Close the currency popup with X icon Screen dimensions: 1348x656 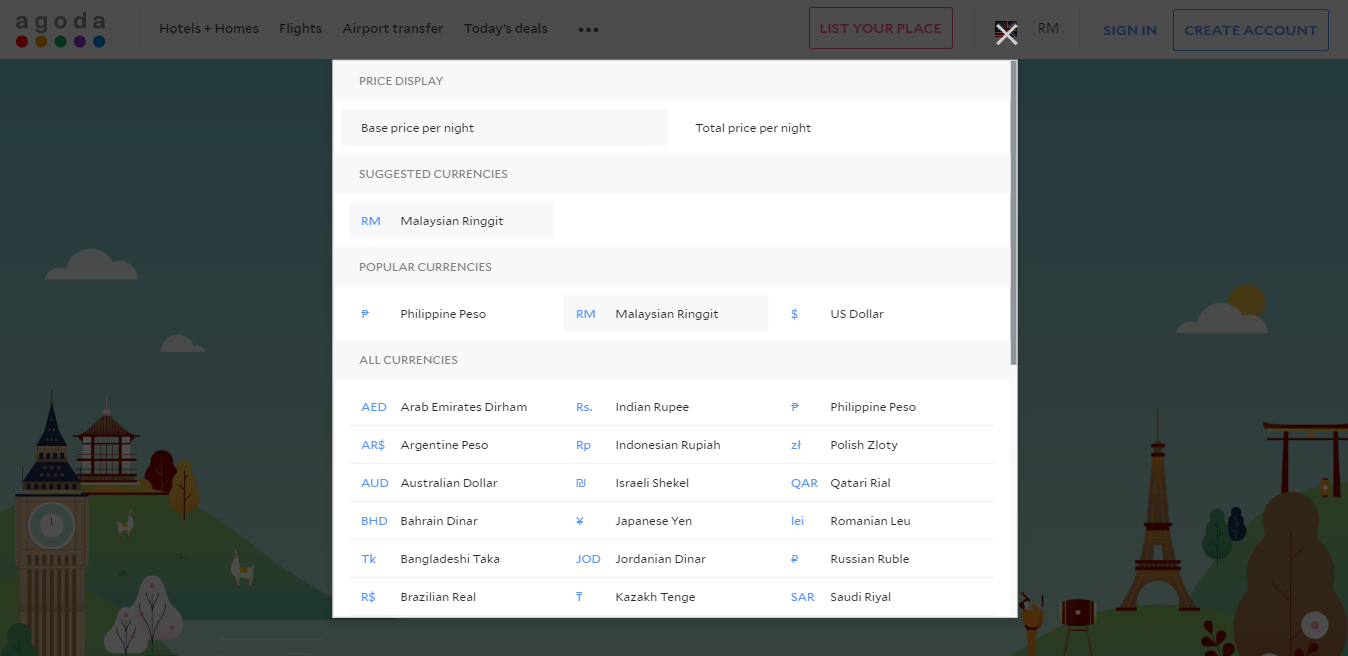tap(1006, 33)
